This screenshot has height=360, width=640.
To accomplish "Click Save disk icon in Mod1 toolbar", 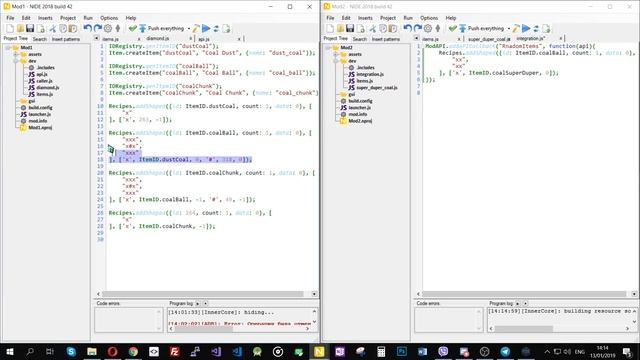I will click(30, 29).
